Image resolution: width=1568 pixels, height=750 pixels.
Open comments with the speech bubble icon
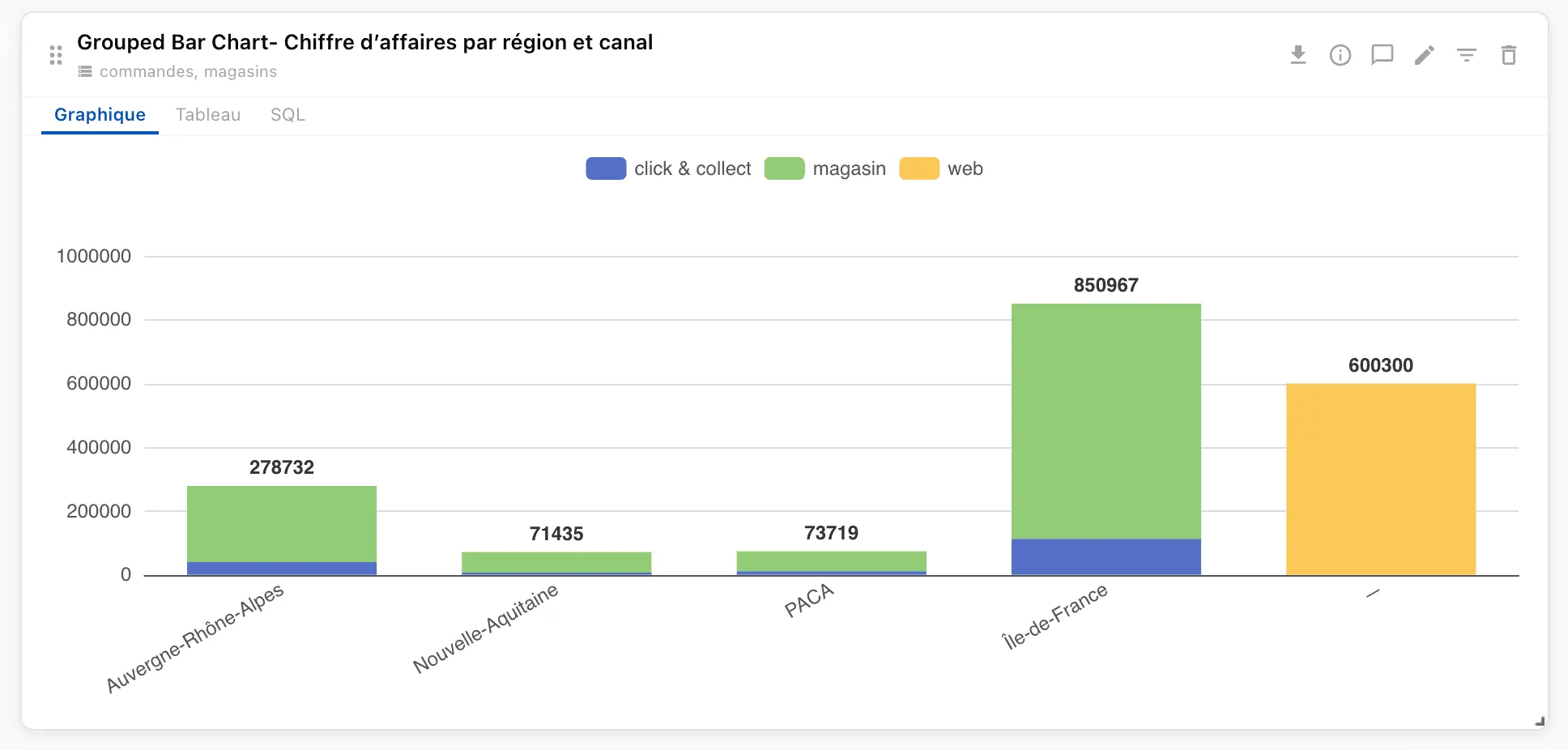pyautogui.click(x=1383, y=55)
